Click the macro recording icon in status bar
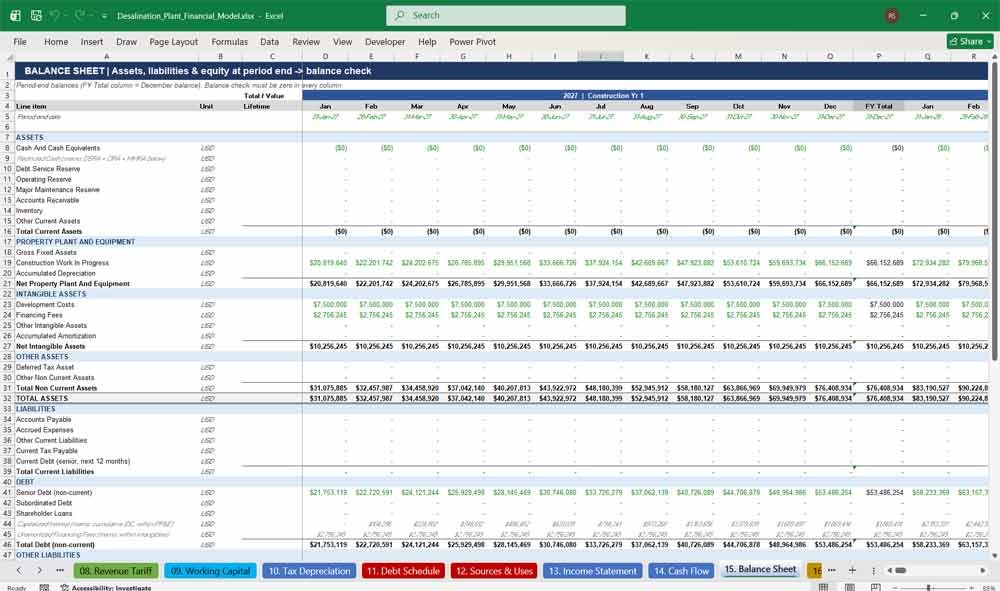 coord(44,587)
